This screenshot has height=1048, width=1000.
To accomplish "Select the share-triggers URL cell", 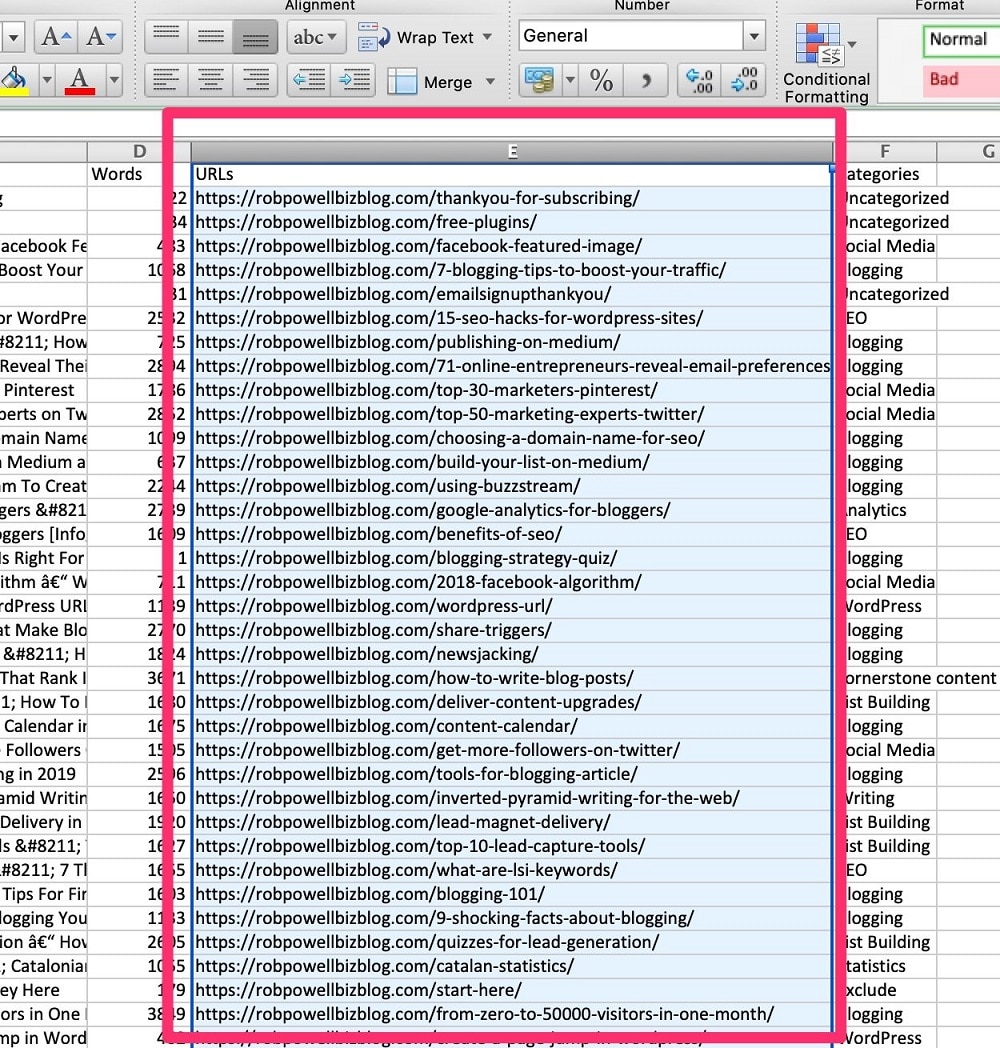I will [x=512, y=630].
